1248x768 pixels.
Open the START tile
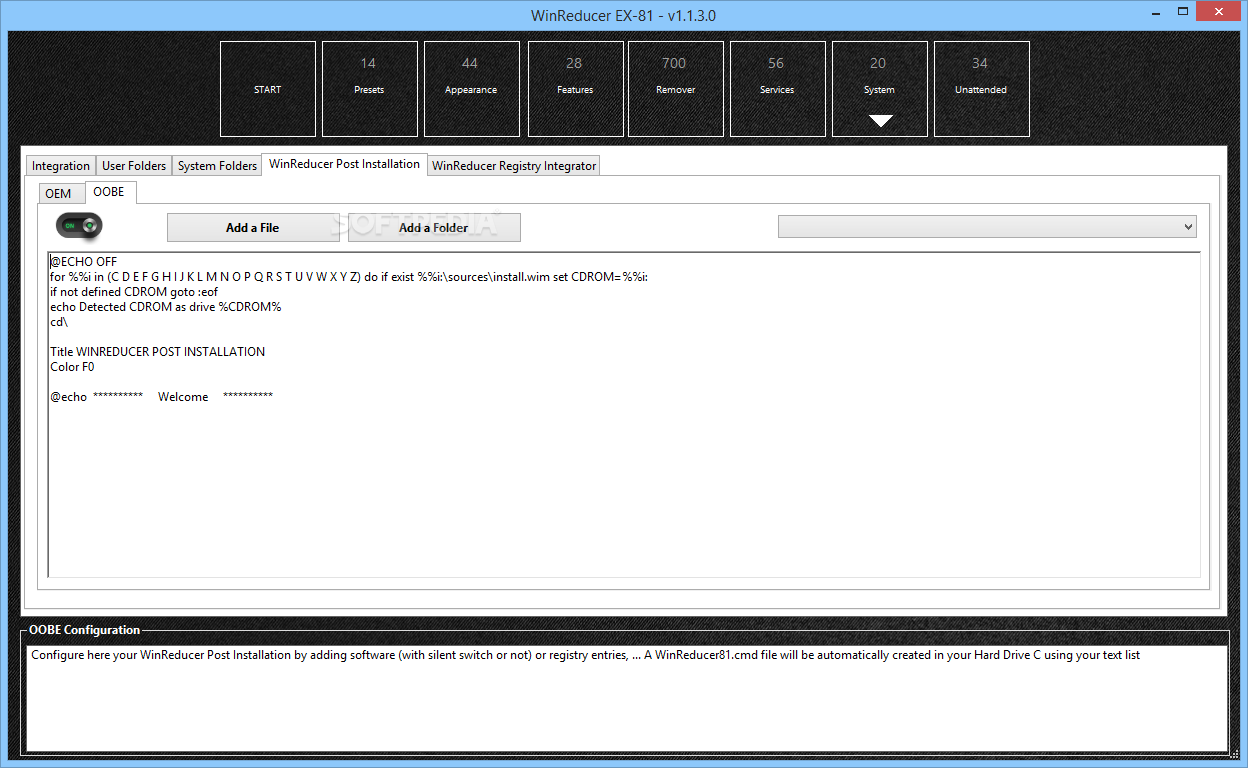tap(268, 89)
